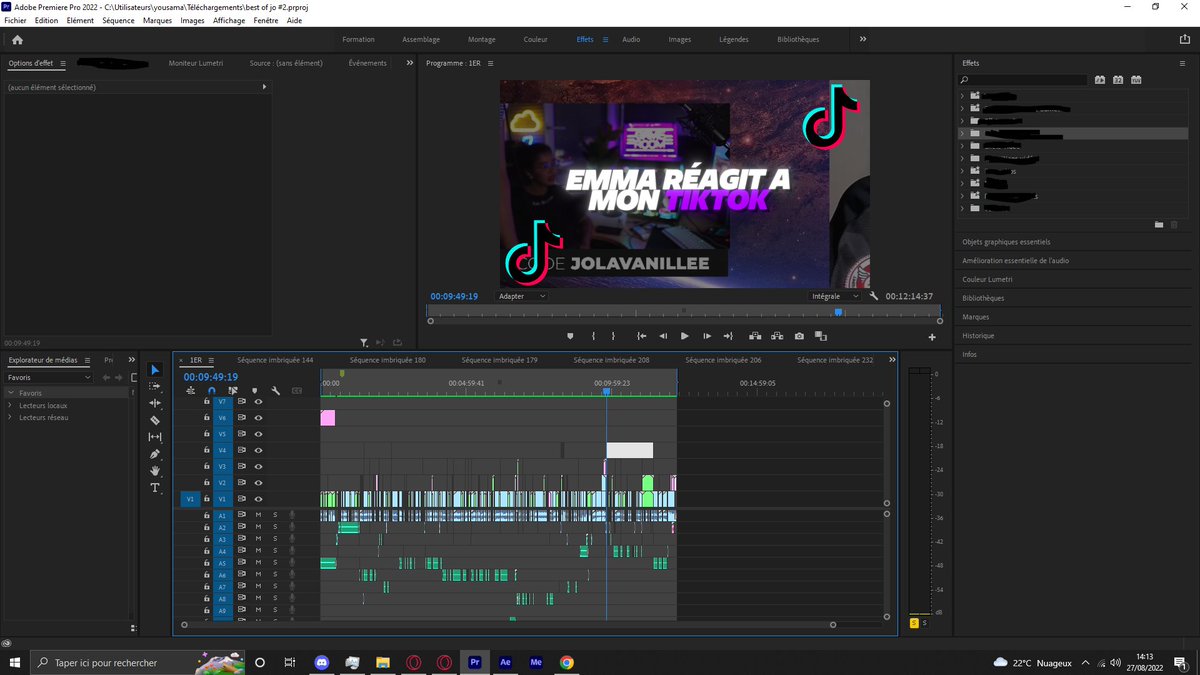Screen dimensions: 1200x675
Task: Add a marker in Program monitor
Action: click(570, 336)
